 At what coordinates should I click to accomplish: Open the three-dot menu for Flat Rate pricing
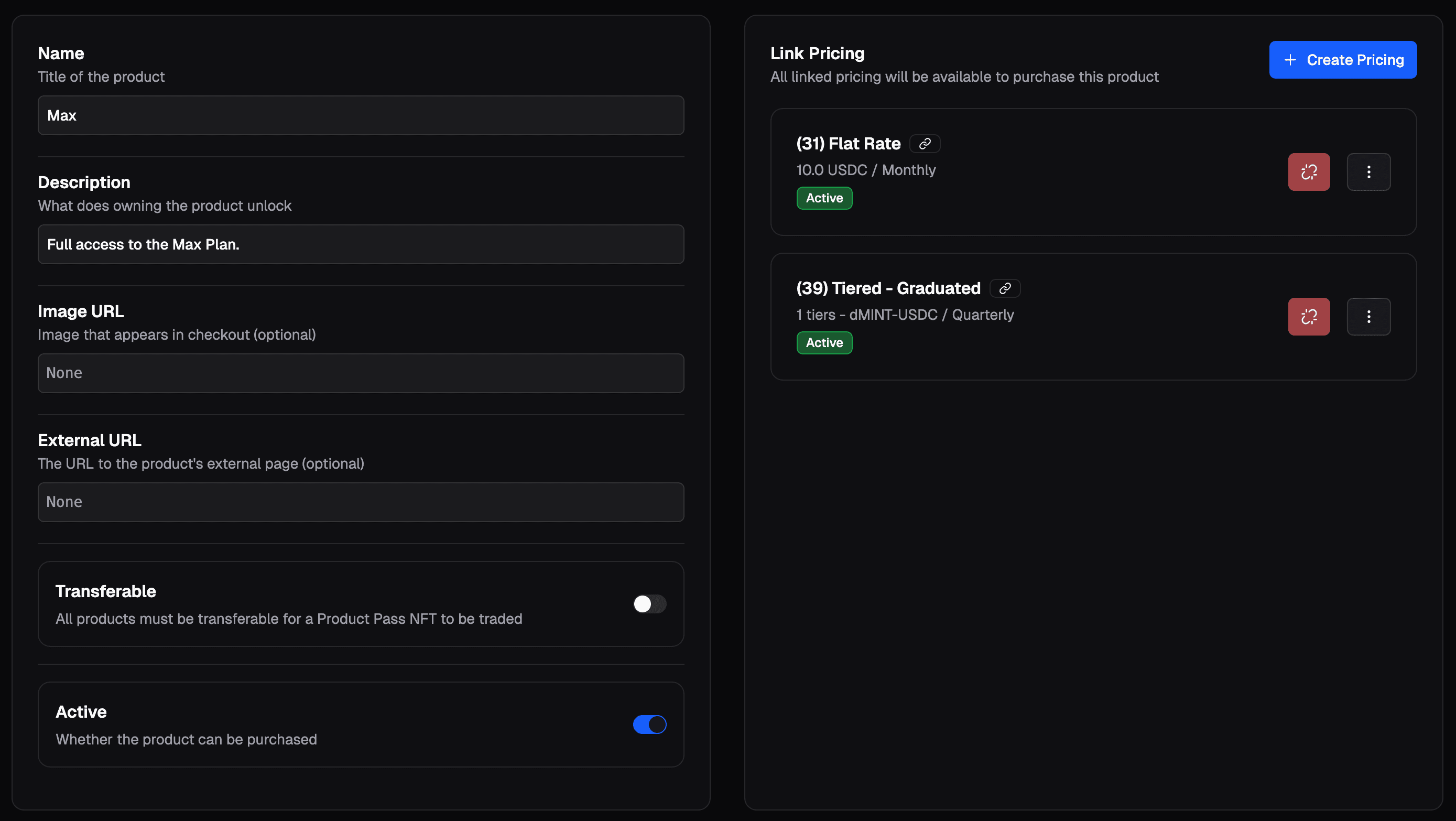1368,171
